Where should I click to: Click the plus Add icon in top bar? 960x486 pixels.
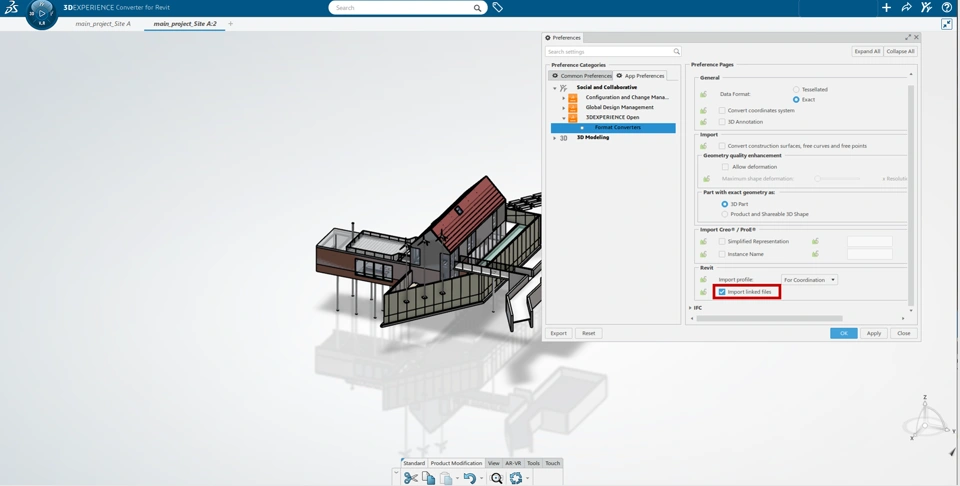tap(886, 8)
